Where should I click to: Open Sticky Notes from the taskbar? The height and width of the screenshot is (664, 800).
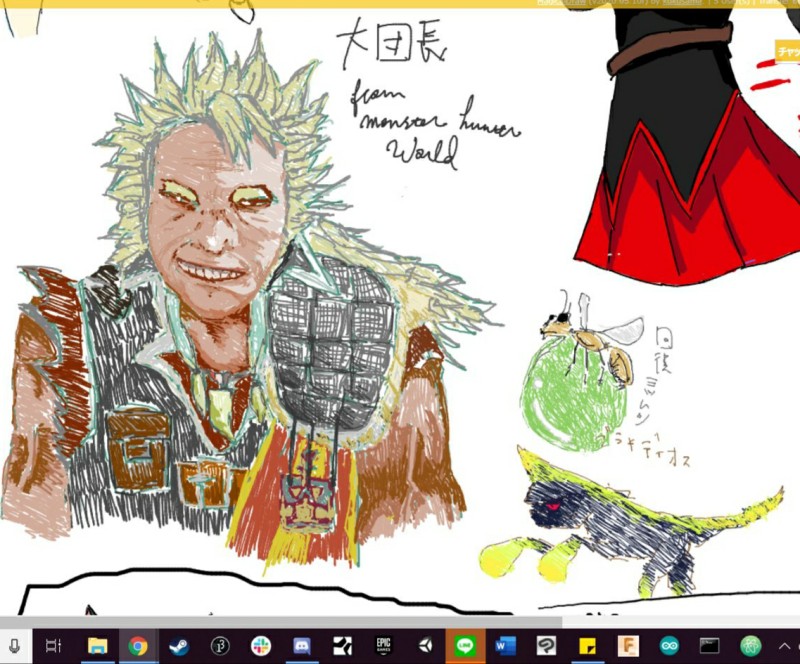pyautogui.click(x=587, y=646)
